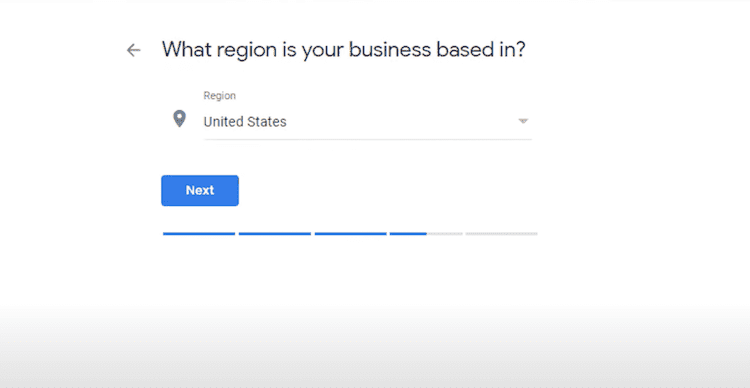Click the last gray progress bar segment

click(501, 233)
